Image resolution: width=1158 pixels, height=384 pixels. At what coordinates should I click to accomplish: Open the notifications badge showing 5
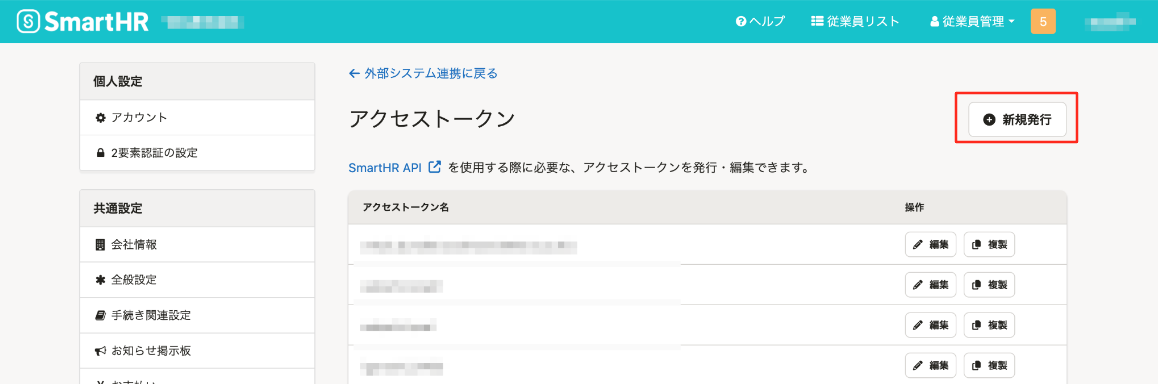tap(1043, 21)
